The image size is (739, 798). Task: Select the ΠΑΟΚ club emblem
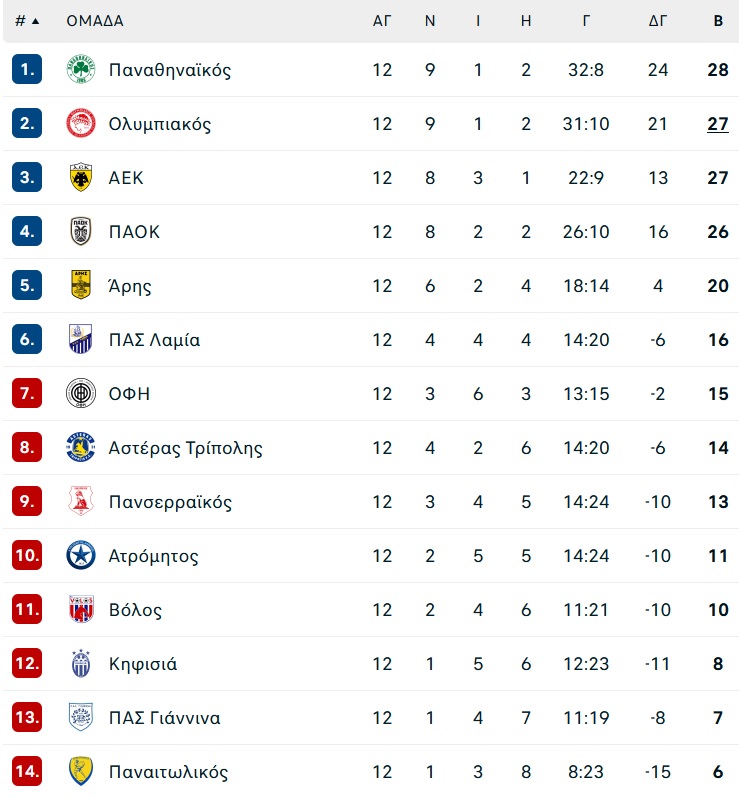81,231
